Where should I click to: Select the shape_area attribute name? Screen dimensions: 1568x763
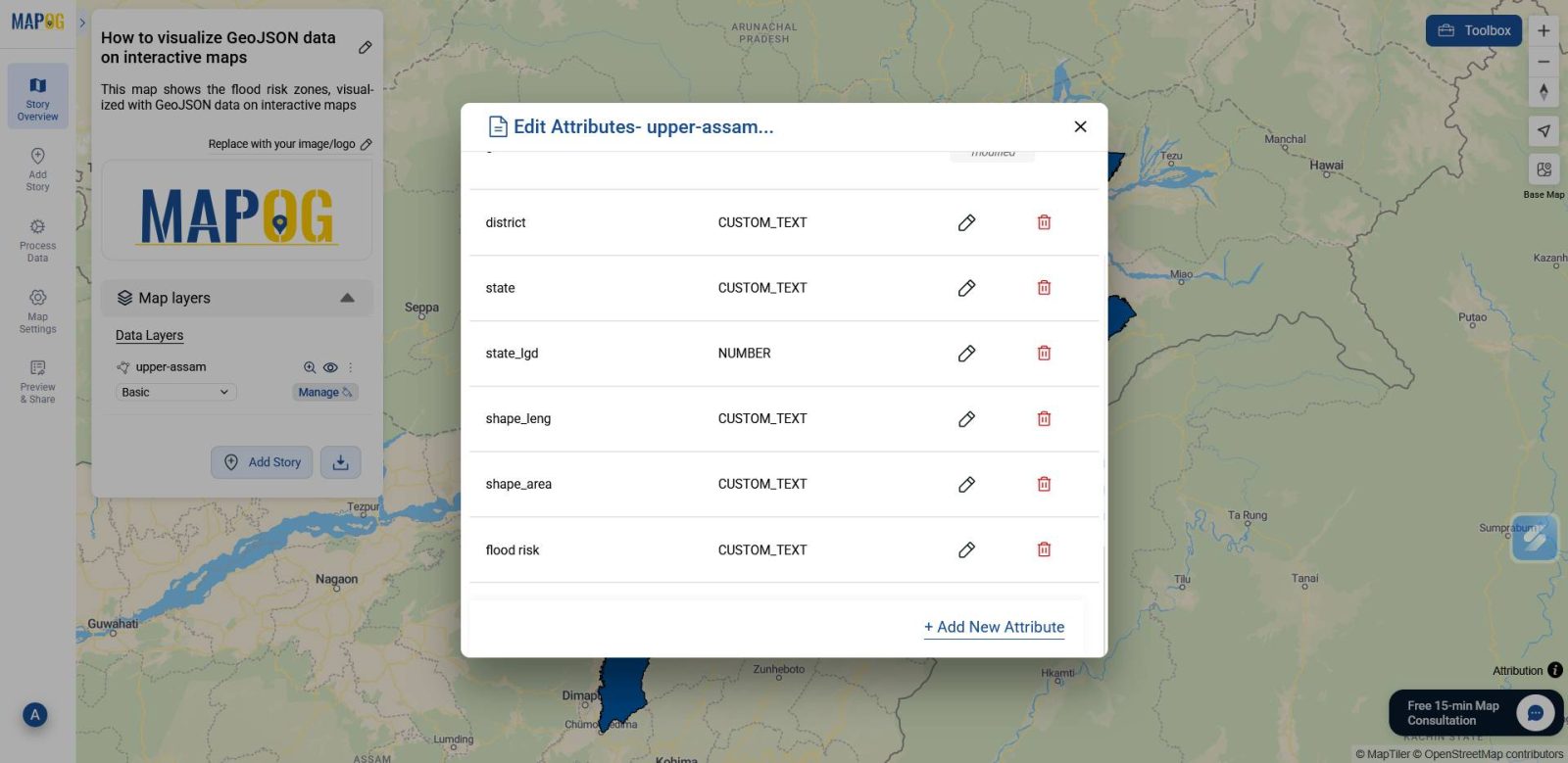tap(518, 484)
